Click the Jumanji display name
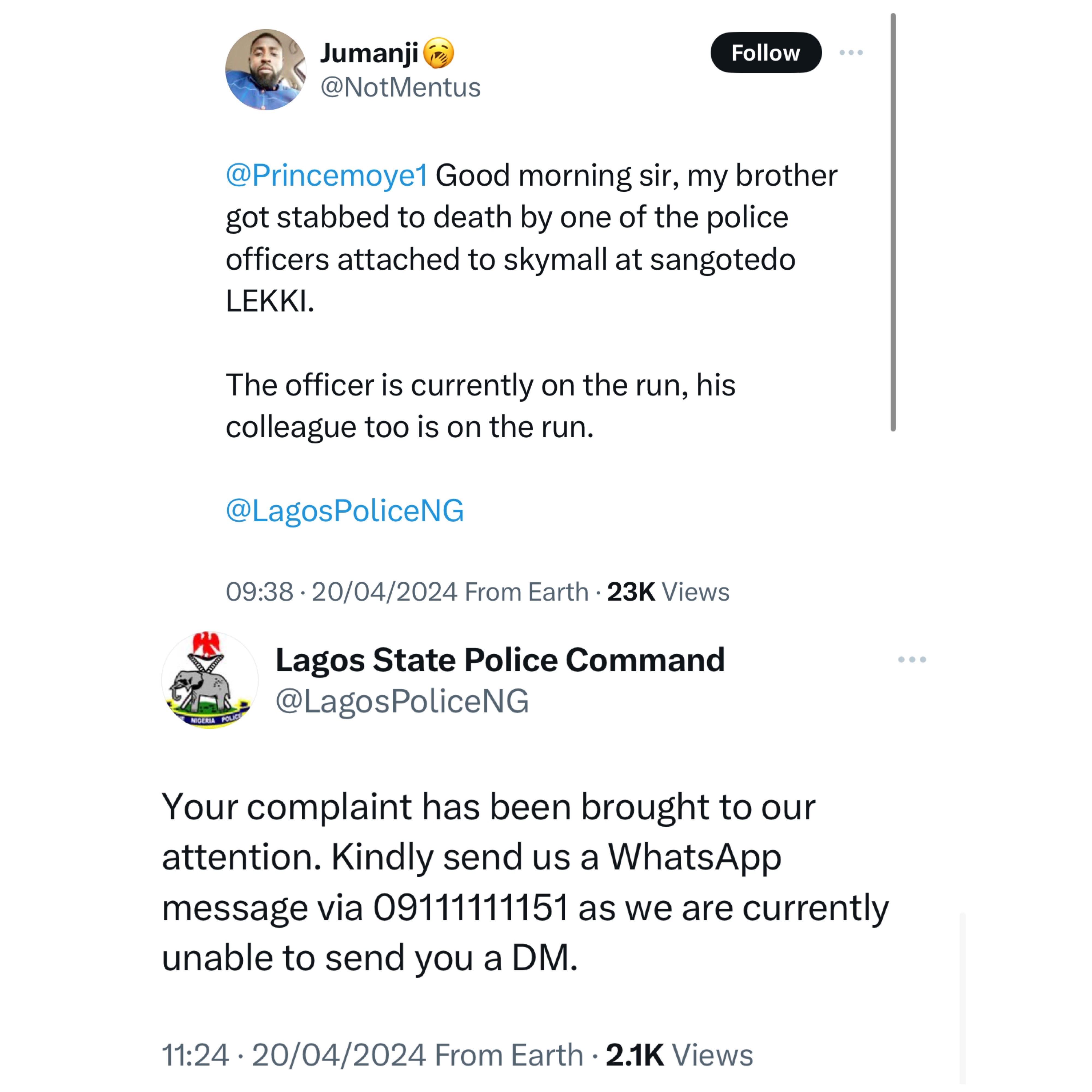 (369, 53)
